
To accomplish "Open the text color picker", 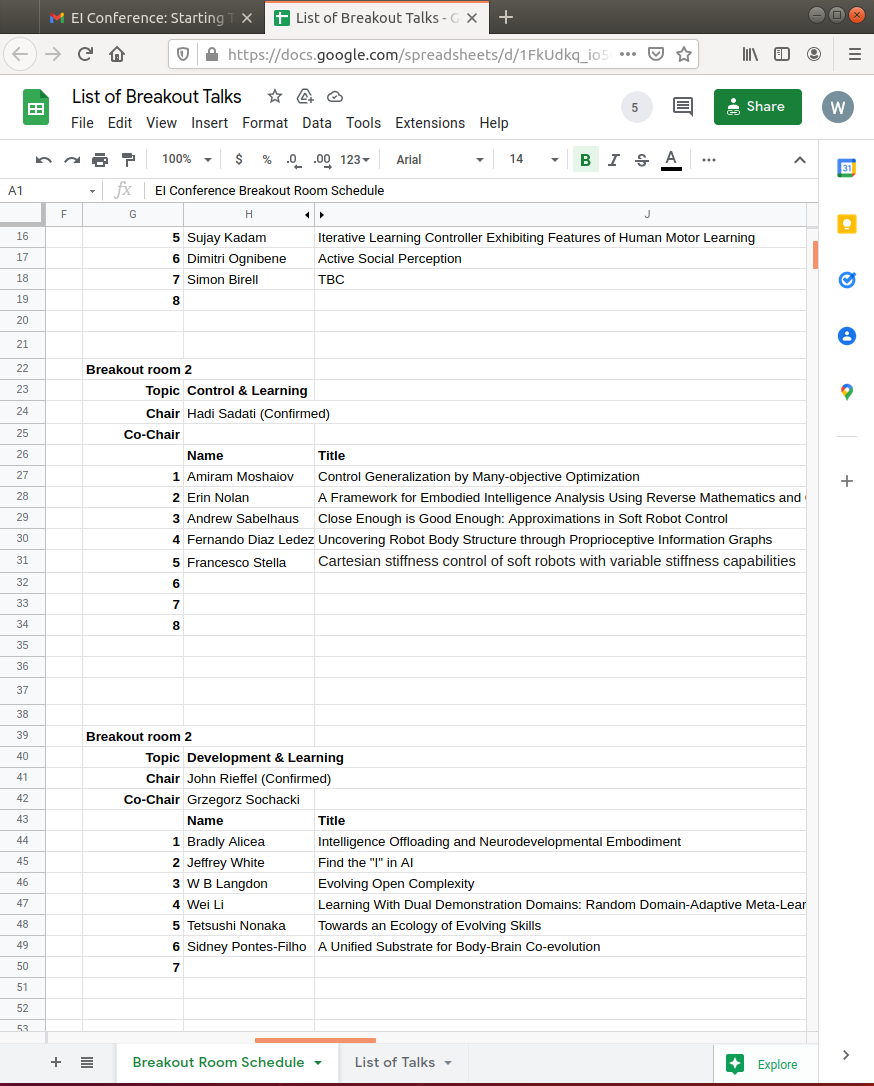I will 671,160.
